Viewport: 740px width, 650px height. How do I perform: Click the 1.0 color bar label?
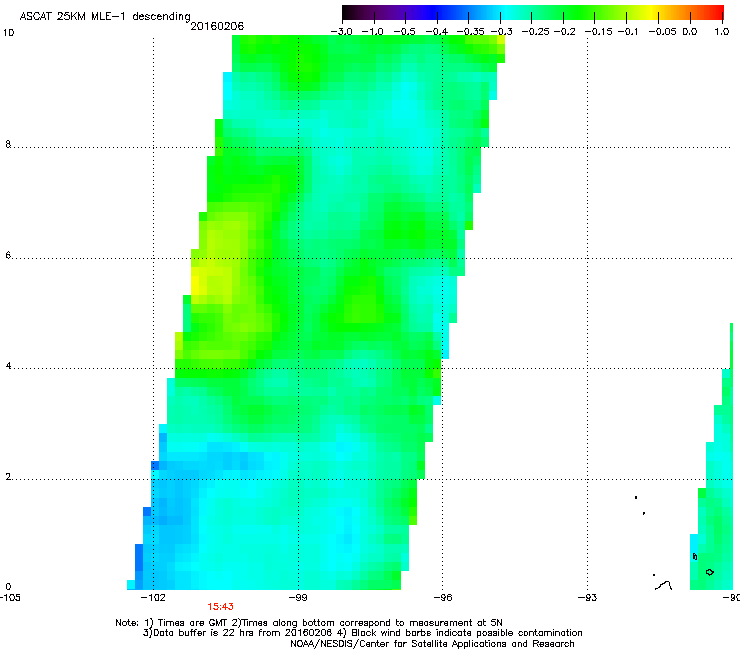[722, 32]
